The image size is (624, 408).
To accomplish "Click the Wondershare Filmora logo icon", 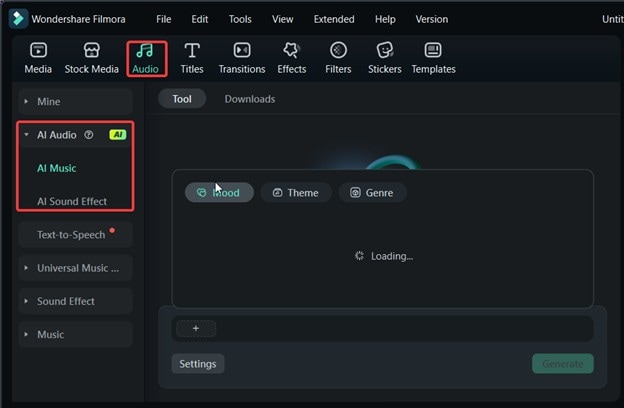I will point(18,19).
